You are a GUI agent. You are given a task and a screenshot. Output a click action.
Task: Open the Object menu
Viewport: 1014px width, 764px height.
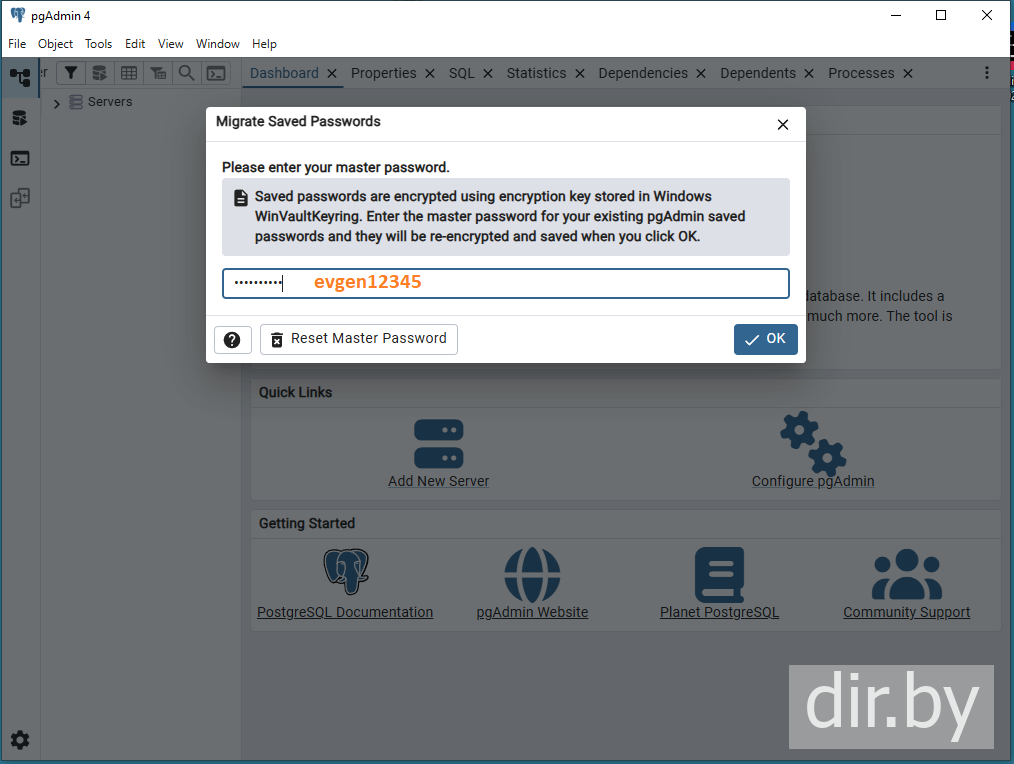pos(55,44)
